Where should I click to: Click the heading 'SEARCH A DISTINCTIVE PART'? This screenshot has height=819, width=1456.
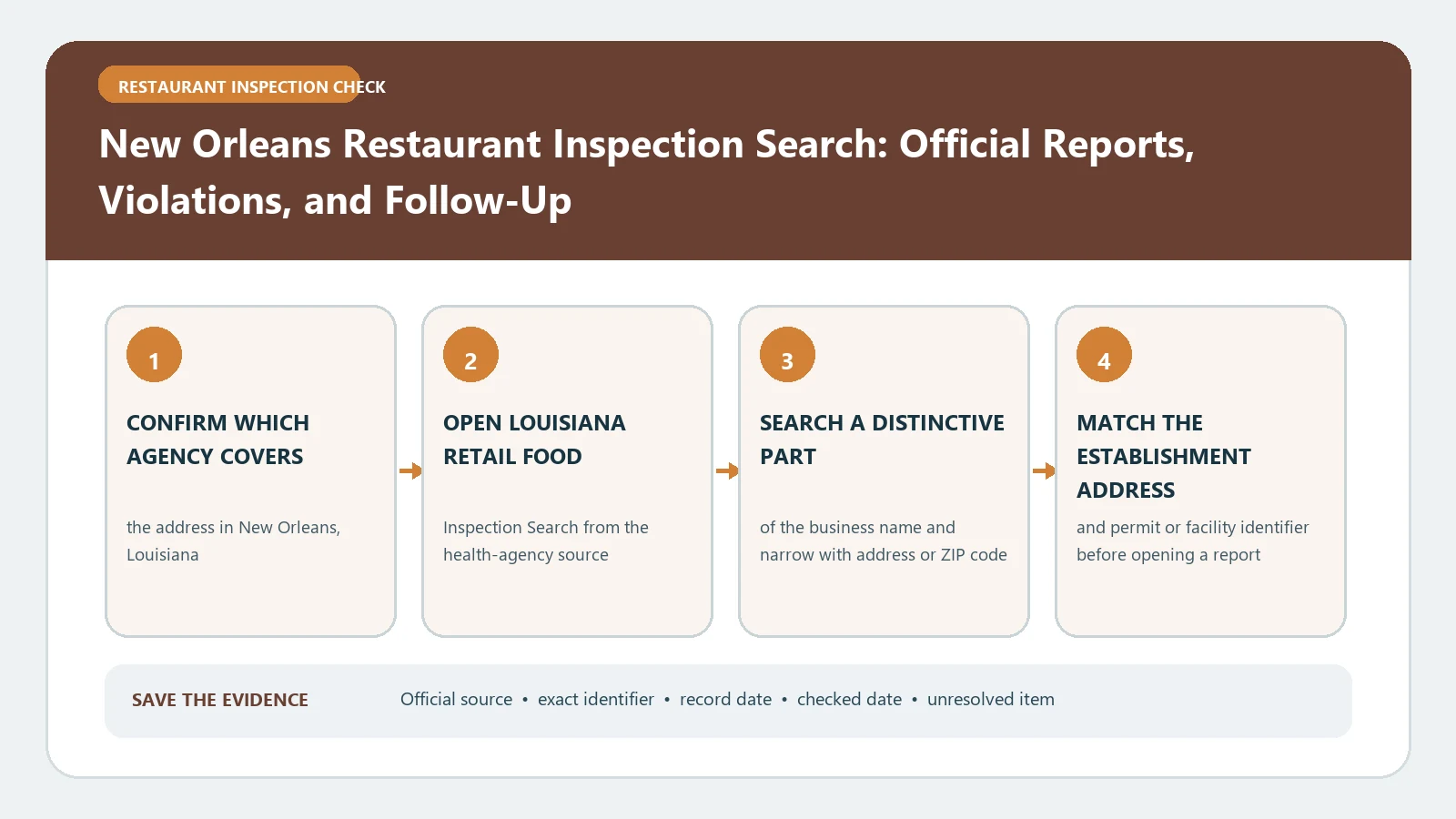tap(882, 440)
